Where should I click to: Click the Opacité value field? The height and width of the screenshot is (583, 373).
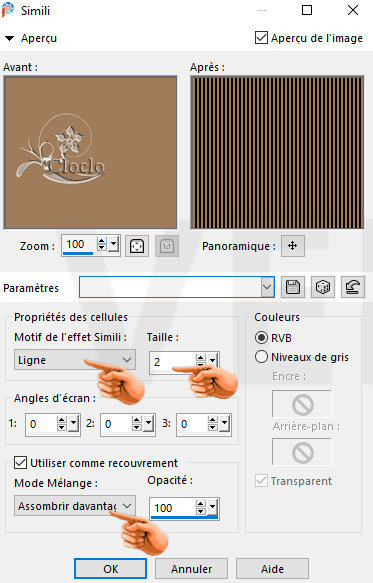(172, 508)
